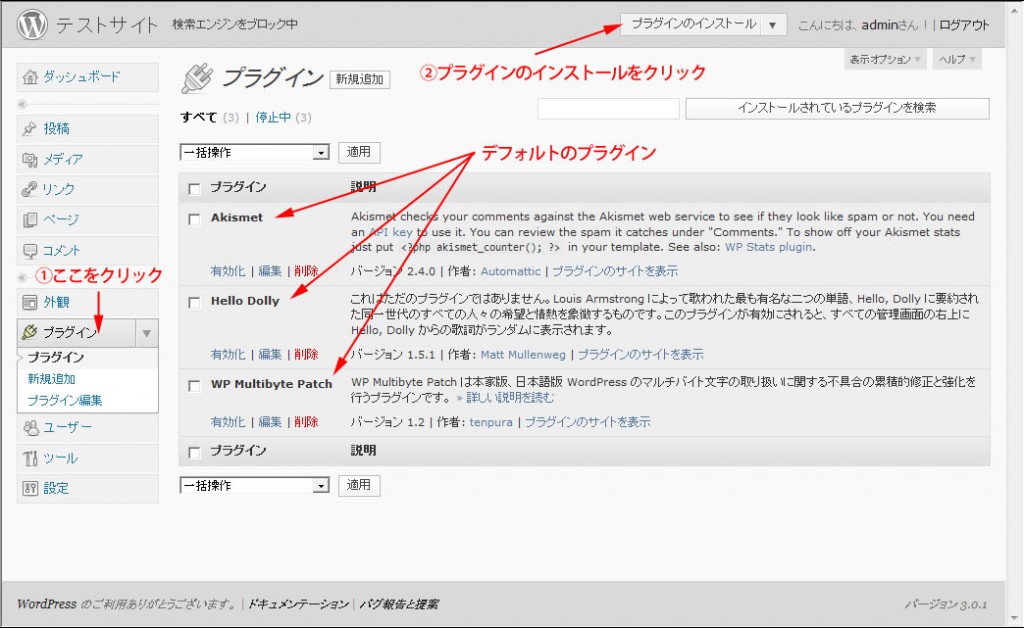
Task: Open ダッシュボード in the sidebar
Action: point(82,77)
